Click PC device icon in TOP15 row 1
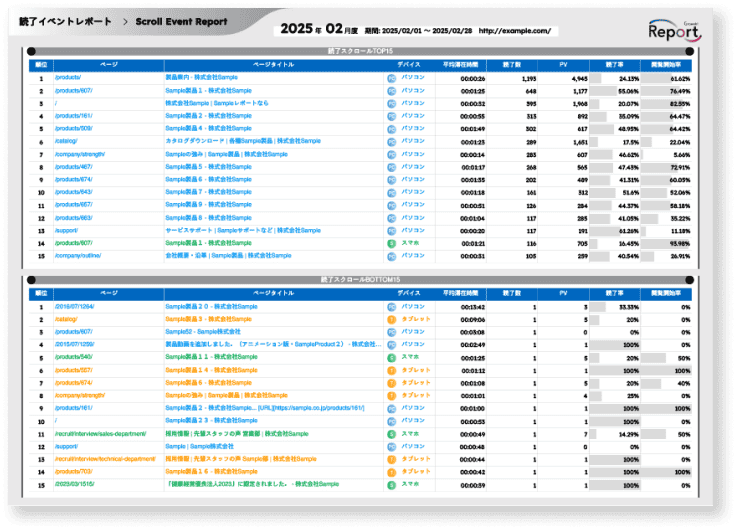Image resolution: width=737 pixels, height=530 pixels. click(x=391, y=77)
